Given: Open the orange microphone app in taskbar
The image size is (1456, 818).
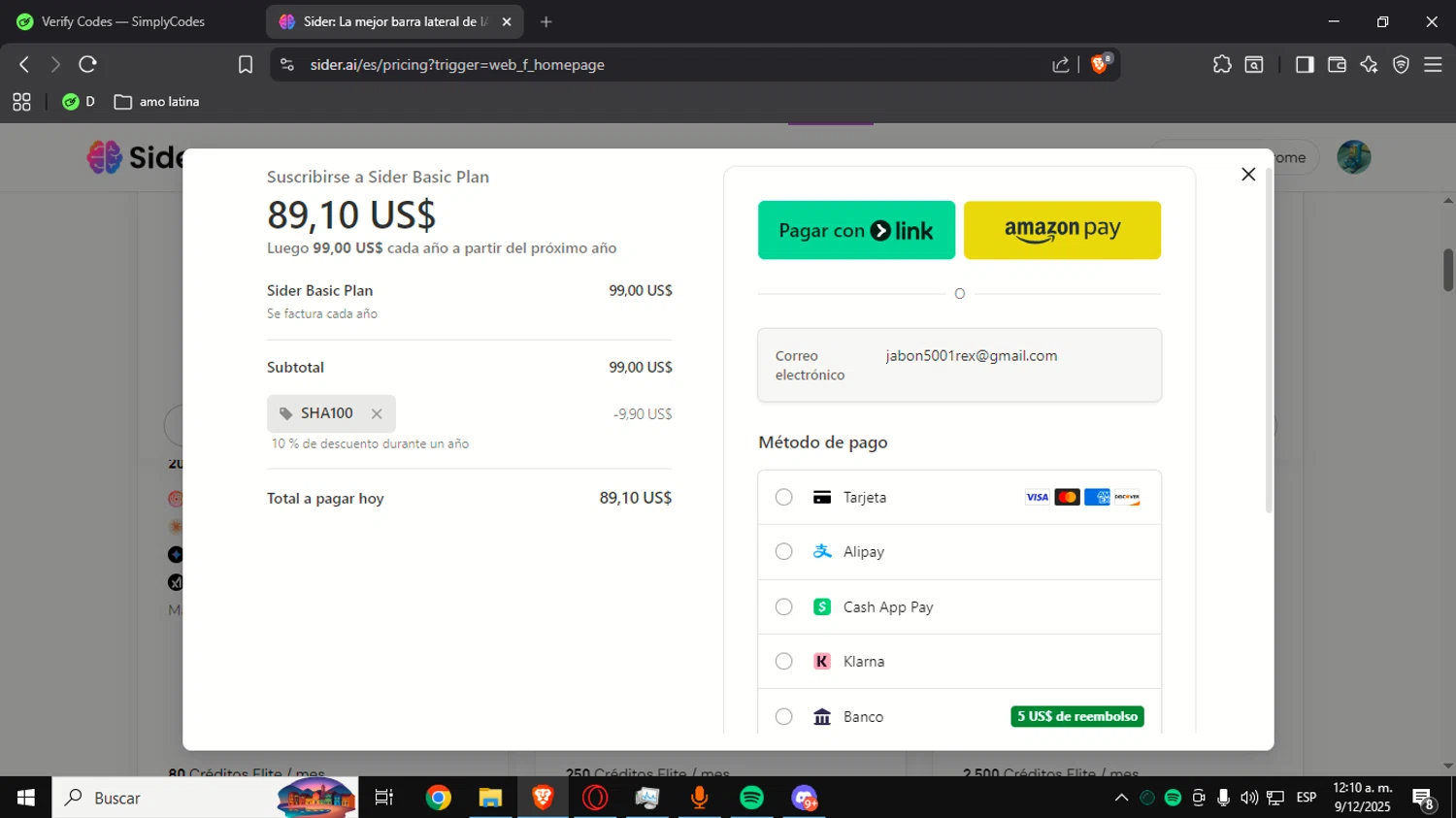Looking at the screenshot, I should (699, 798).
